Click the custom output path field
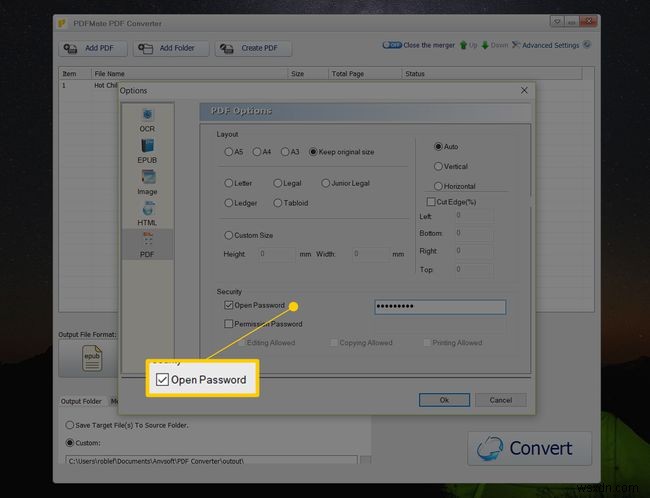Viewport: 650px width, 498px height. pyautogui.click(x=211, y=460)
